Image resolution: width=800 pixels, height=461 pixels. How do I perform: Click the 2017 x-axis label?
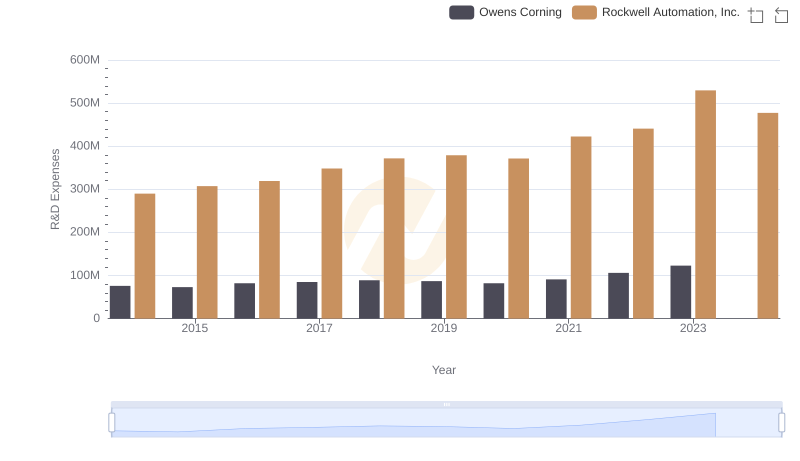tap(319, 328)
